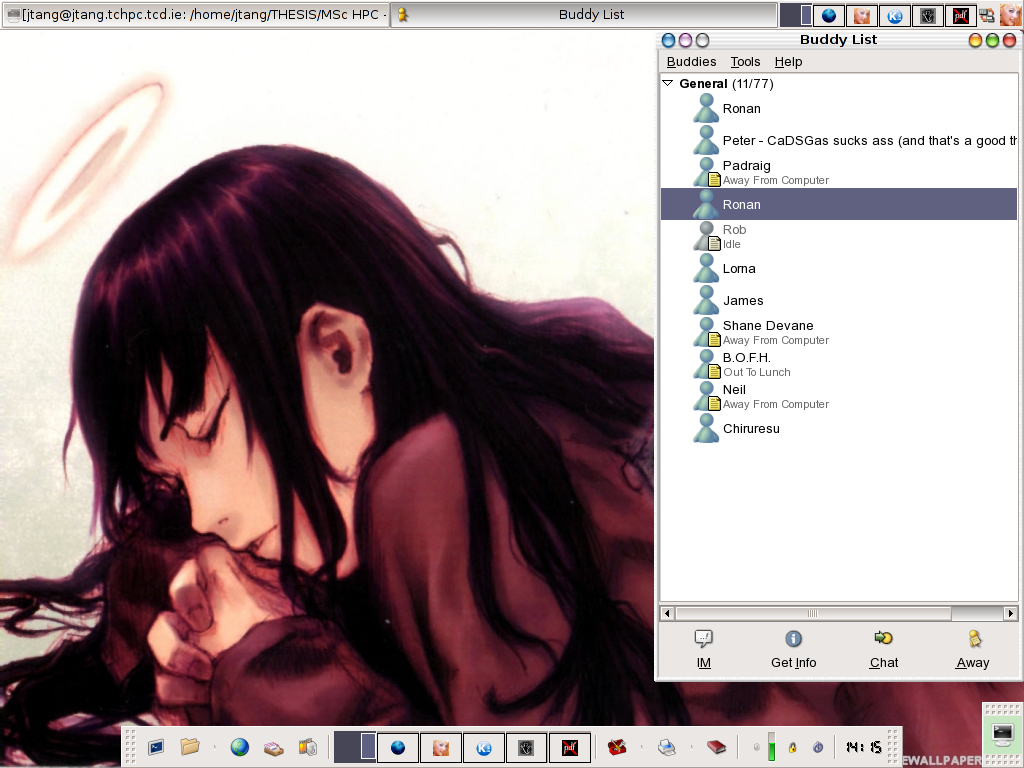Click the Buddy List taskbar button

tap(584, 15)
